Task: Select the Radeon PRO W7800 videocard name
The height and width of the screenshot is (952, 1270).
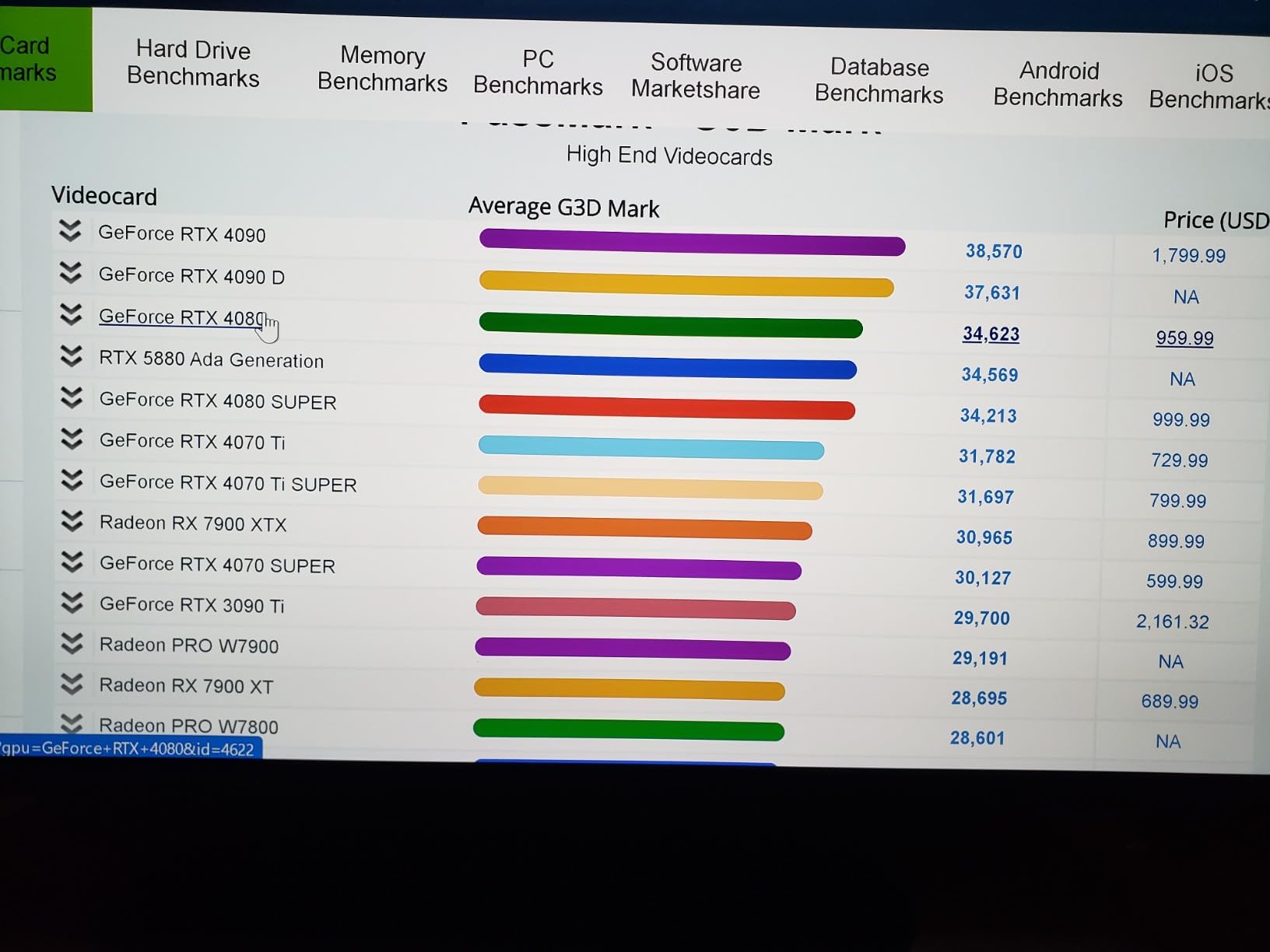Action: click(188, 726)
